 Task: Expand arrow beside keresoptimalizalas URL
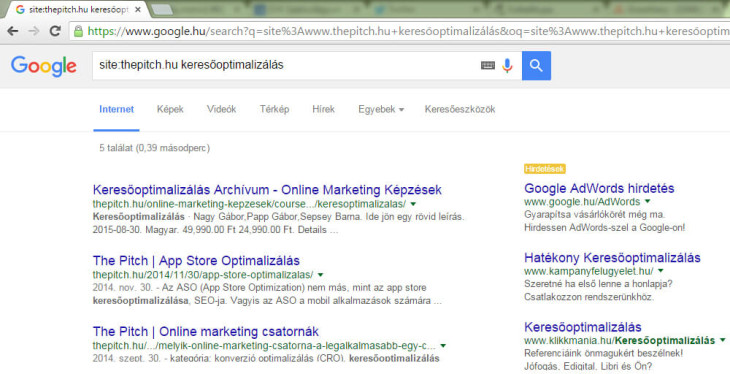point(413,204)
